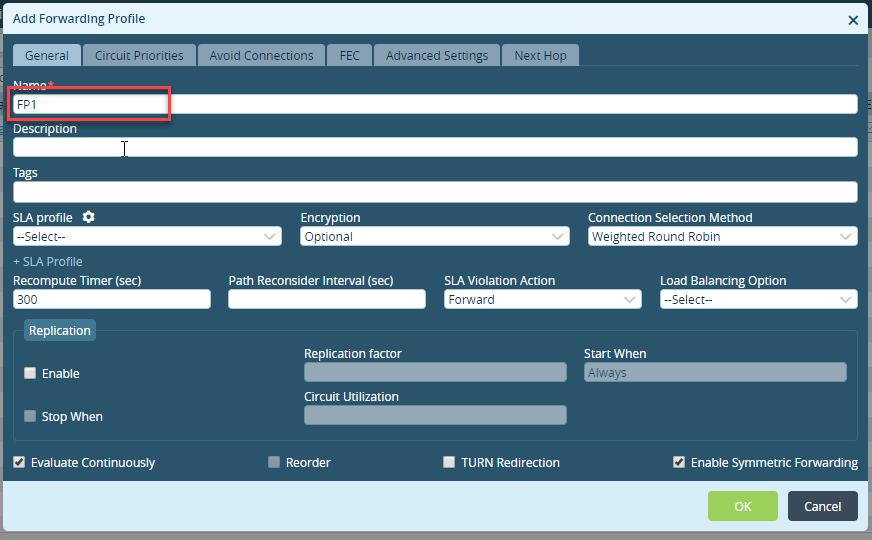Click the green OK button
The height and width of the screenshot is (540, 872).
click(742, 506)
